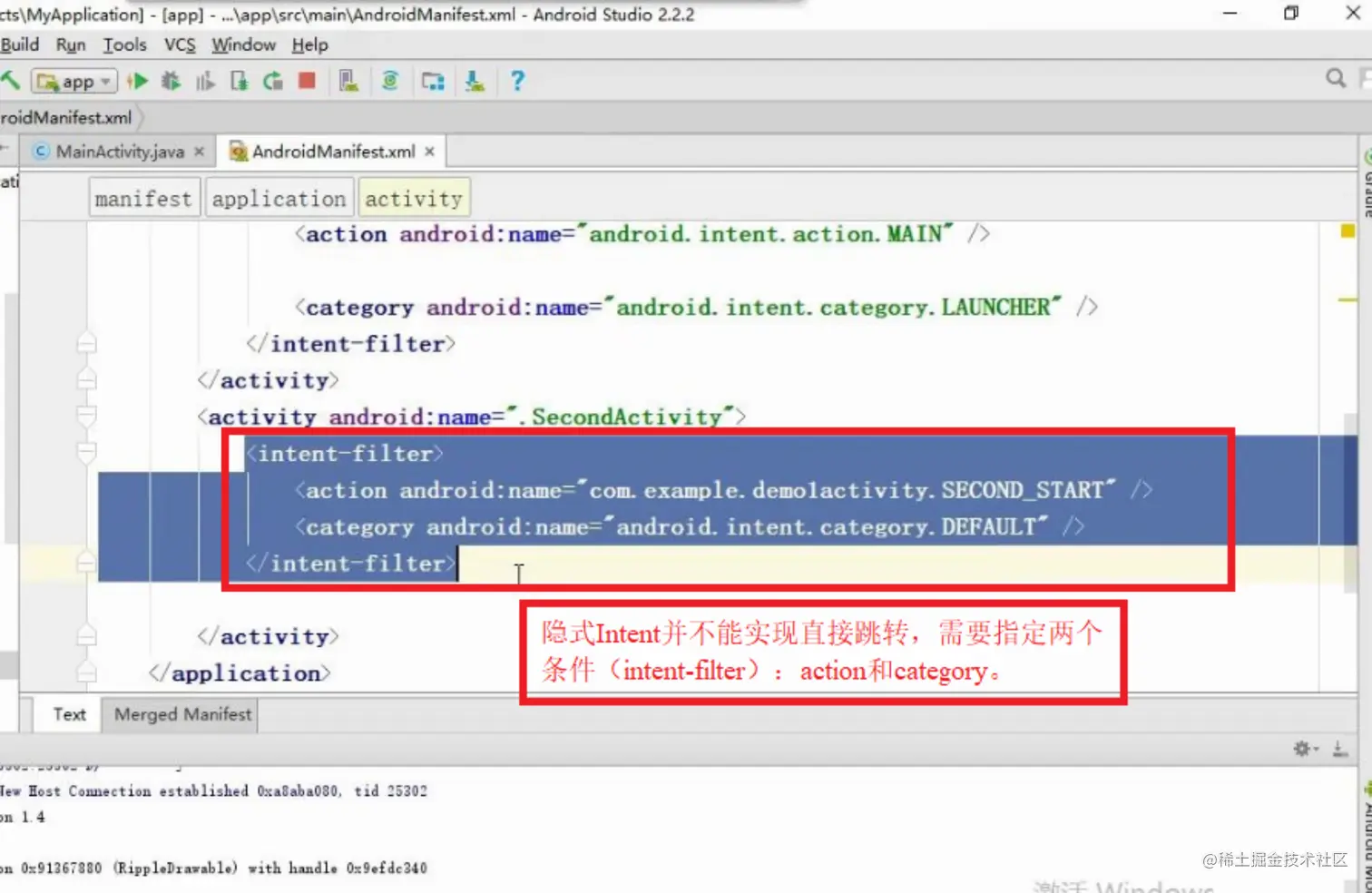Toggle fold at </application> line

point(86,672)
